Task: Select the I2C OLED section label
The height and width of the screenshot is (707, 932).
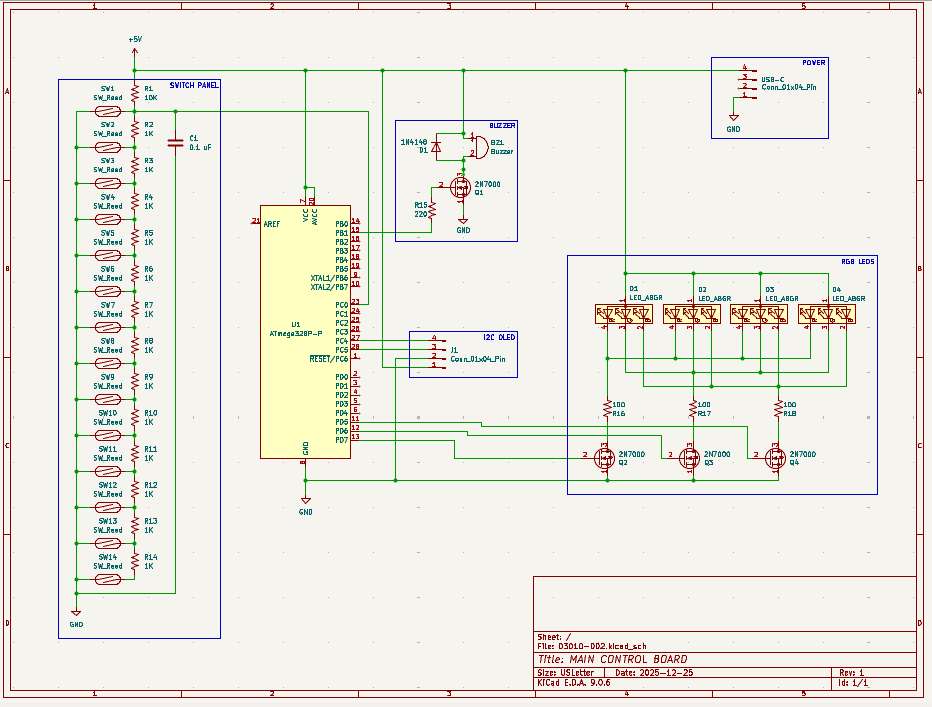Action: pyautogui.click(x=499, y=336)
